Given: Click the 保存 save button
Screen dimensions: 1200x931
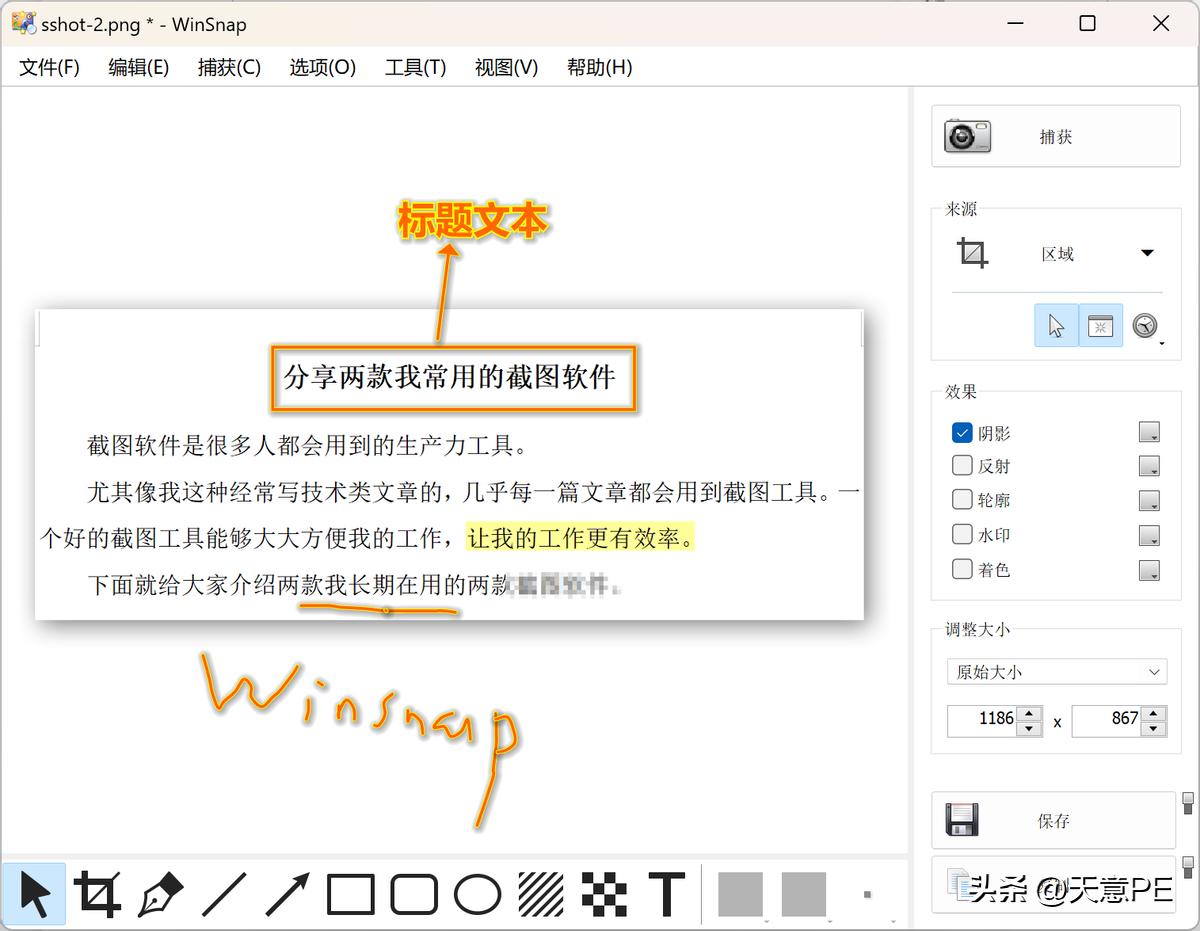Looking at the screenshot, I should tap(1053, 820).
